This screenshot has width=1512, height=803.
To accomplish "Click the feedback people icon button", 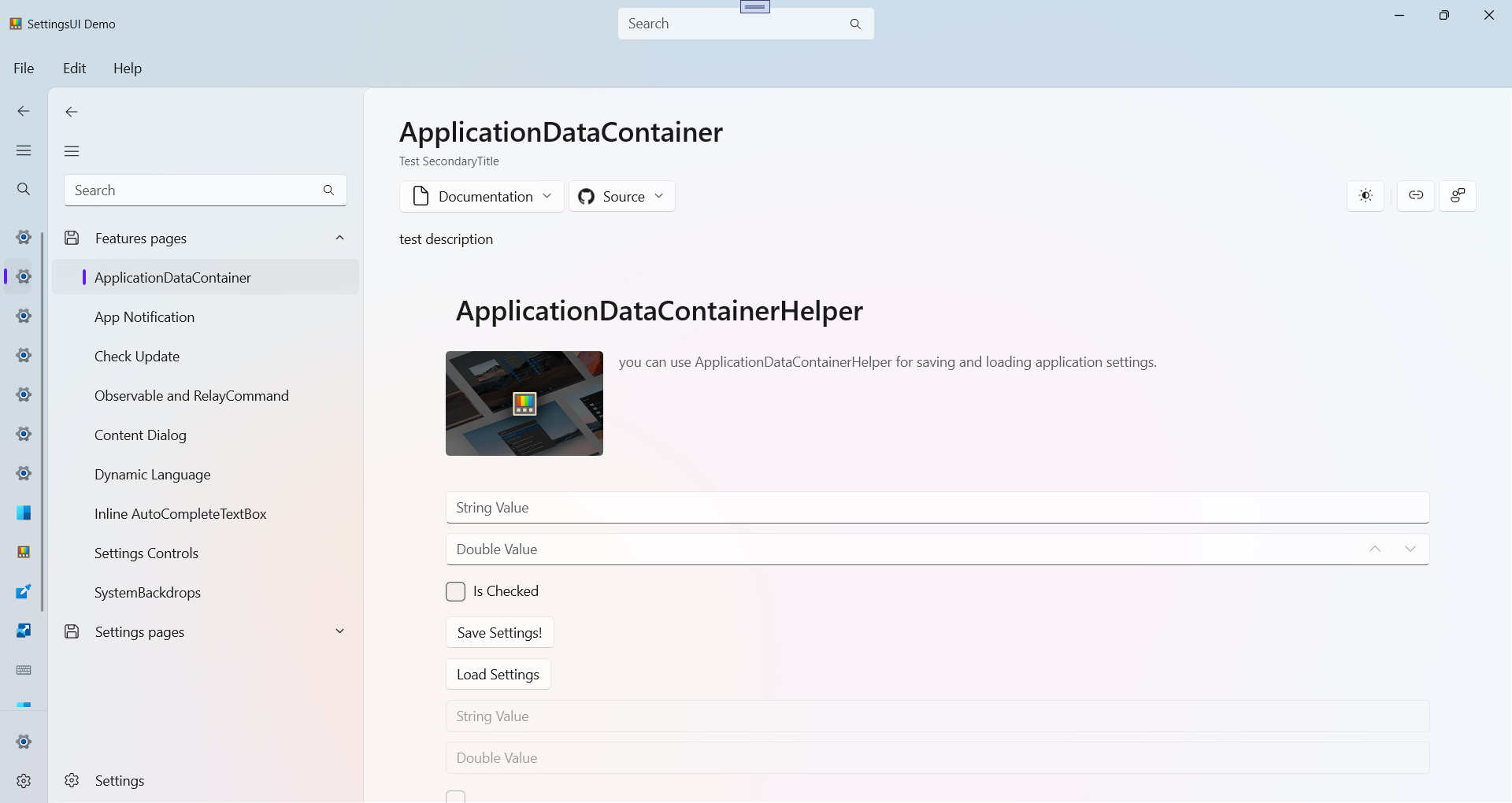I will (x=1458, y=195).
